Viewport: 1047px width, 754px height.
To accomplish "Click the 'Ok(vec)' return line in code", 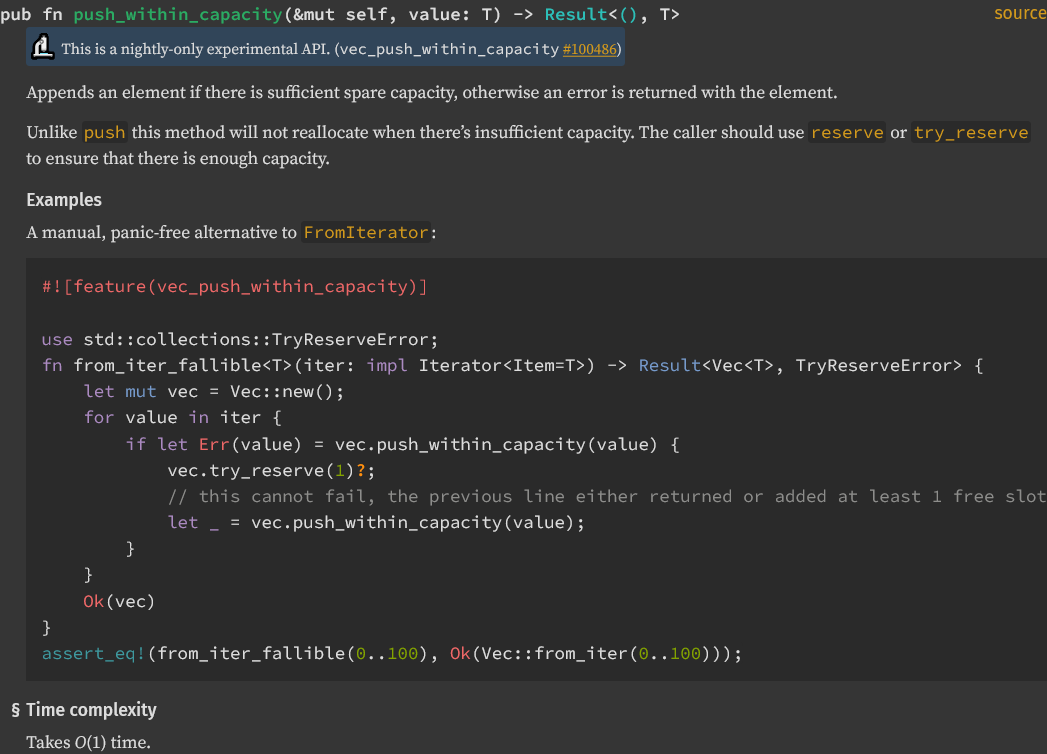I will click(x=119, y=602).
